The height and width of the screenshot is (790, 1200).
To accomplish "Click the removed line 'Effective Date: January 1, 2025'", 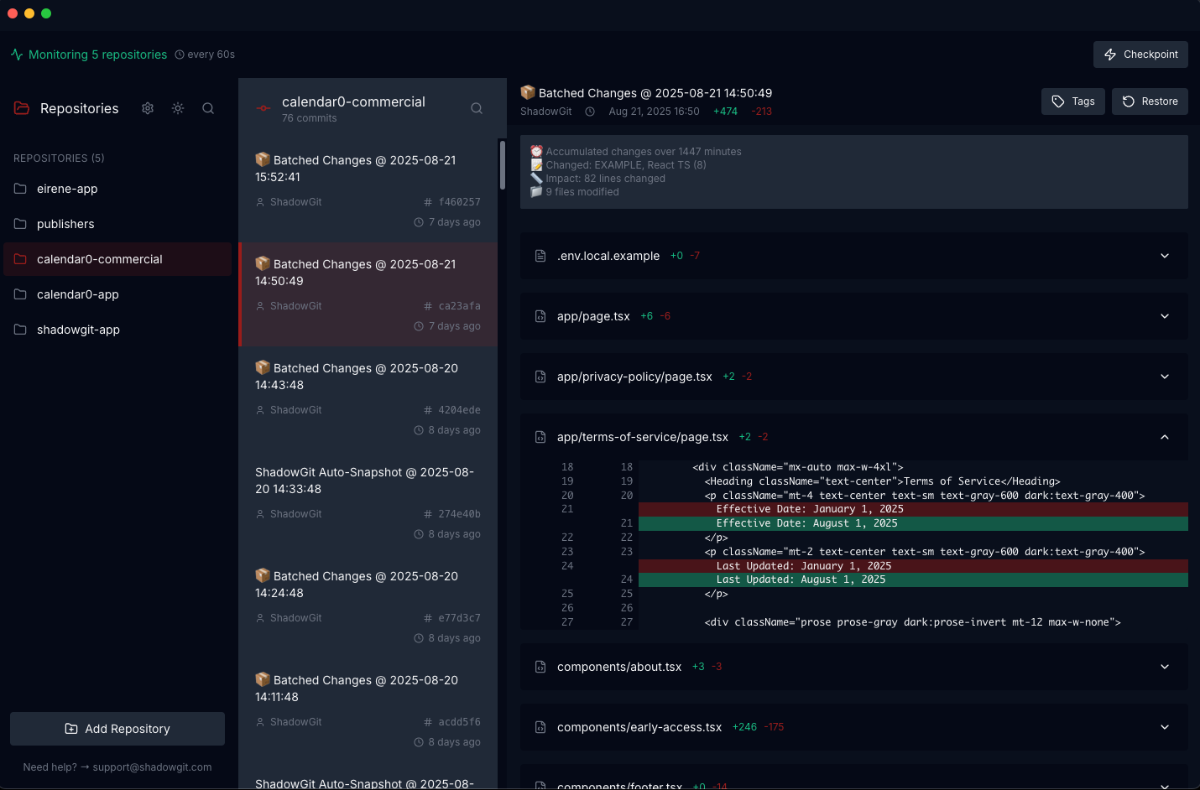I will [913, 509].
